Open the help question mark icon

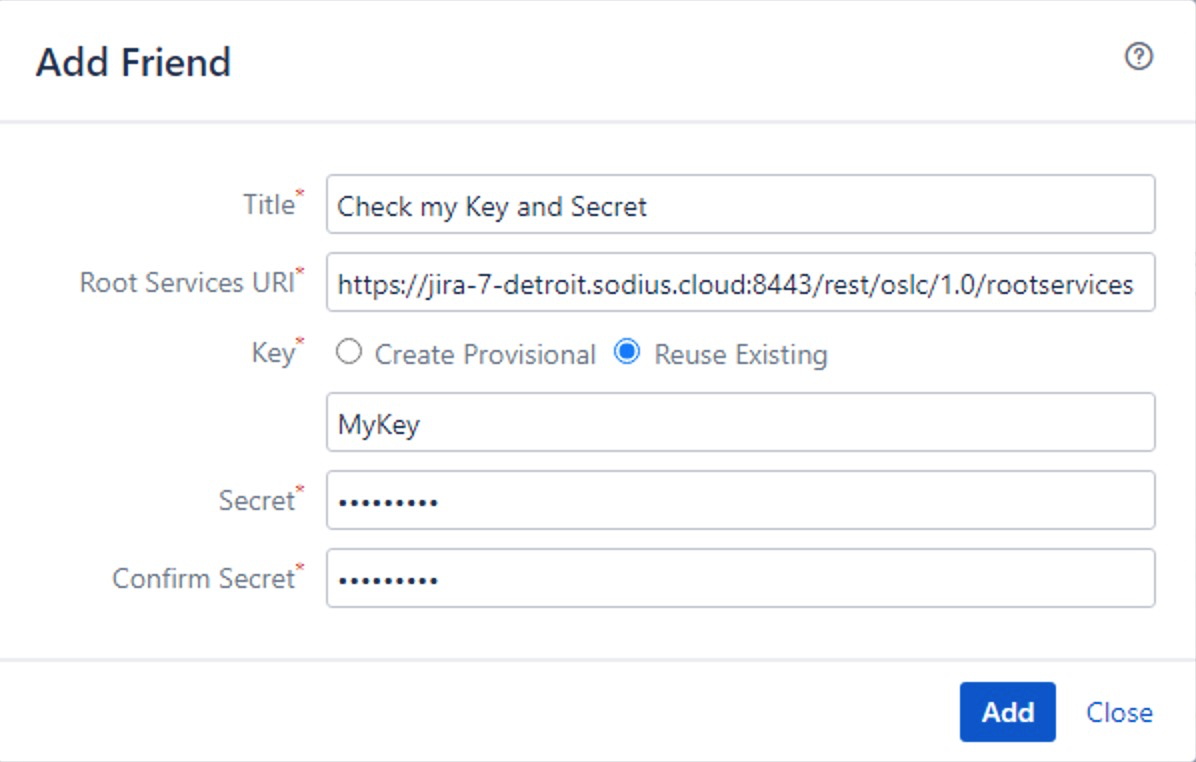(x=1139, y=56)
